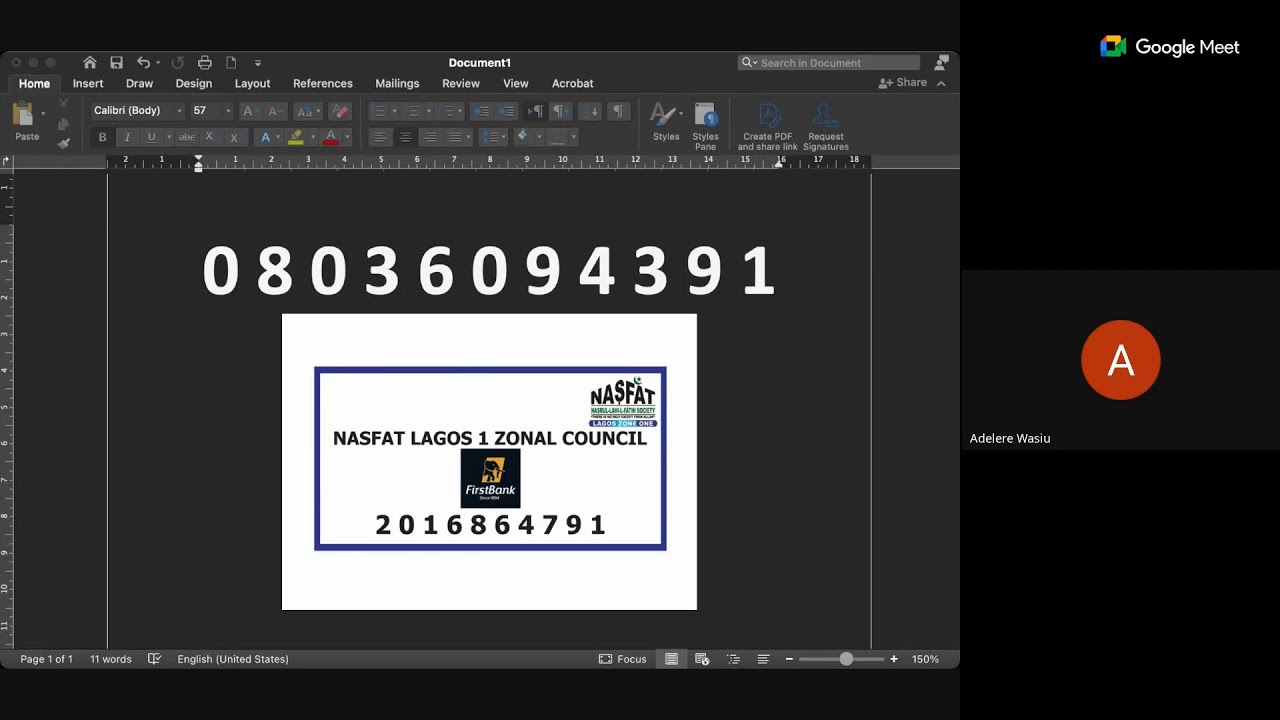Click Request Signatures

tap(826, 126)
